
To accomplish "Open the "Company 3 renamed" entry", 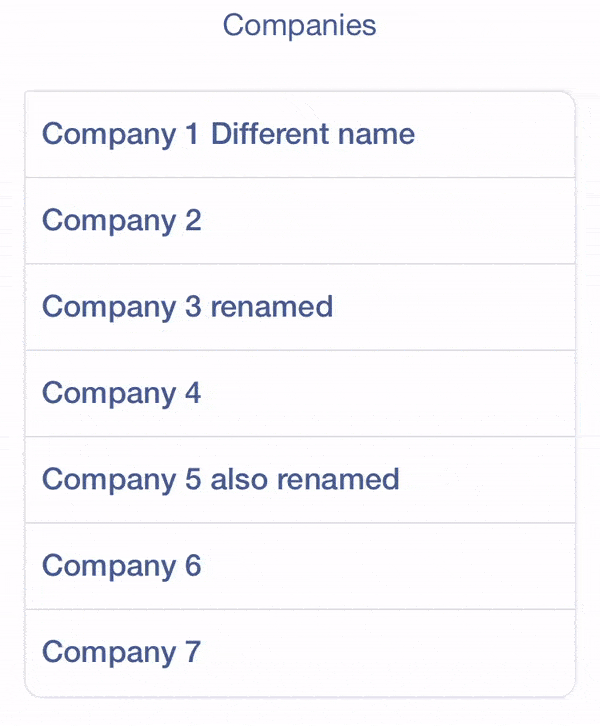I will (300, 306).
